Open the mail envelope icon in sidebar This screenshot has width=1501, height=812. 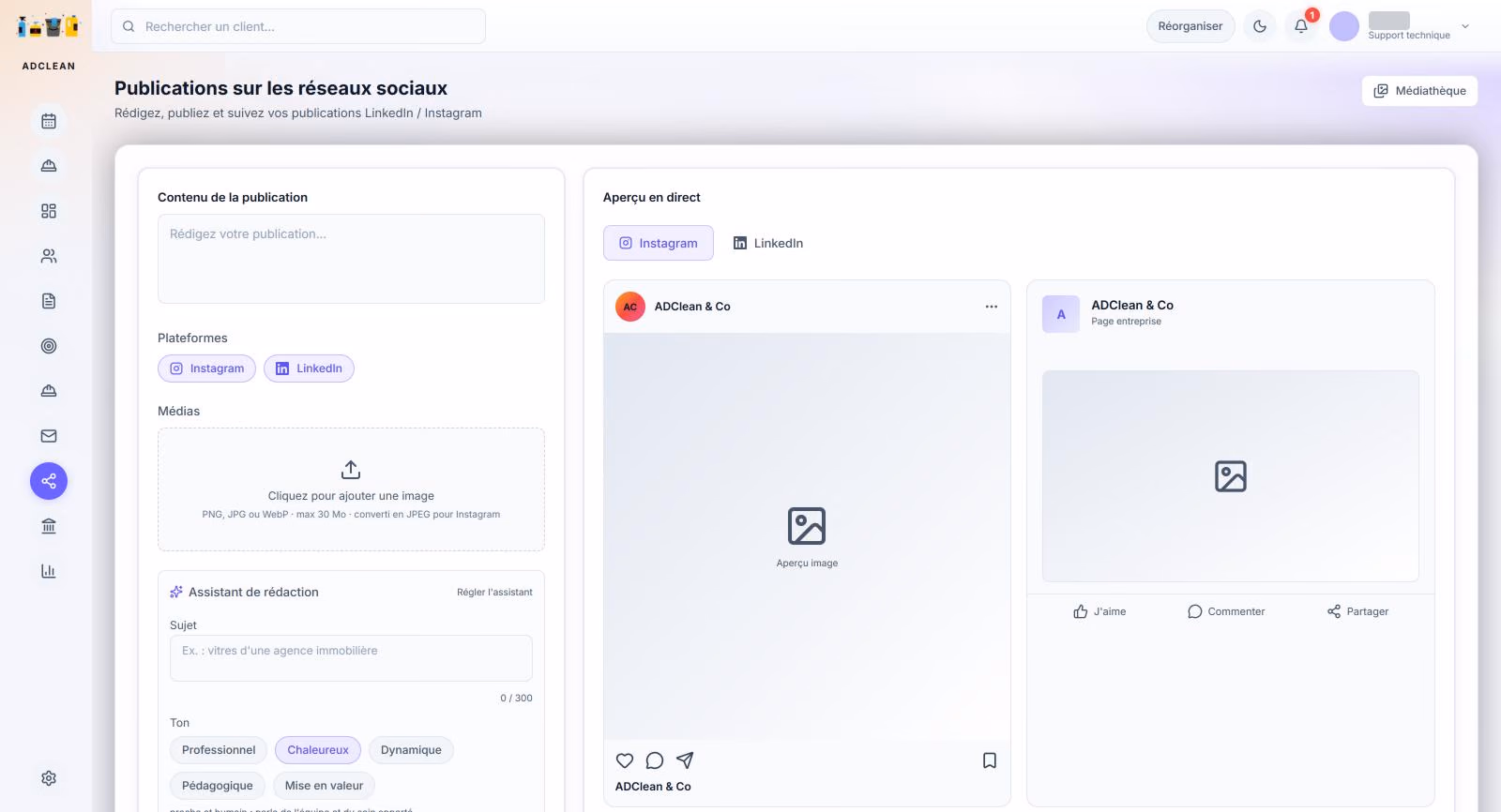[x=49, y=436]
